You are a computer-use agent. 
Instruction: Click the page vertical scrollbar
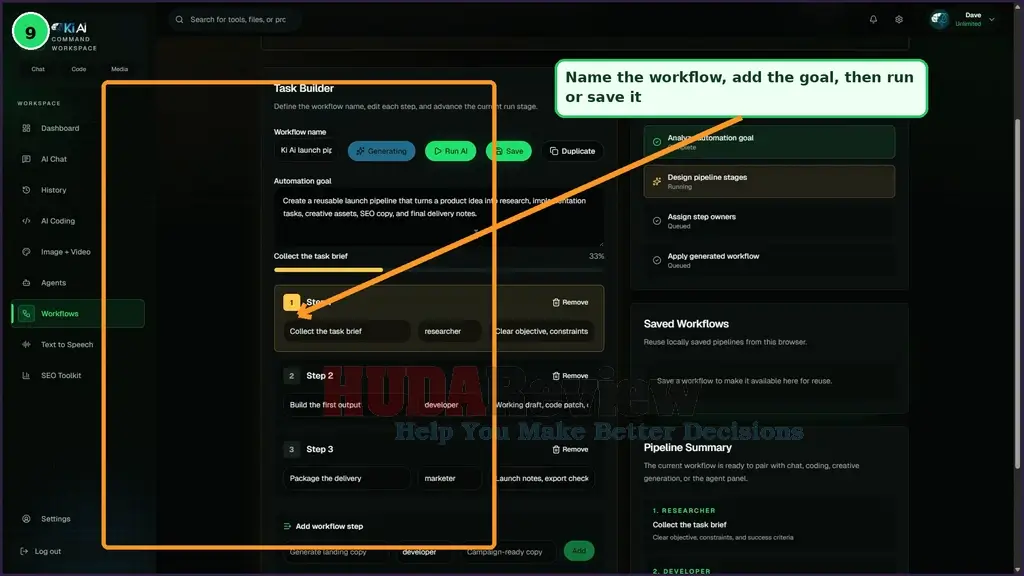coord(1017,294)
